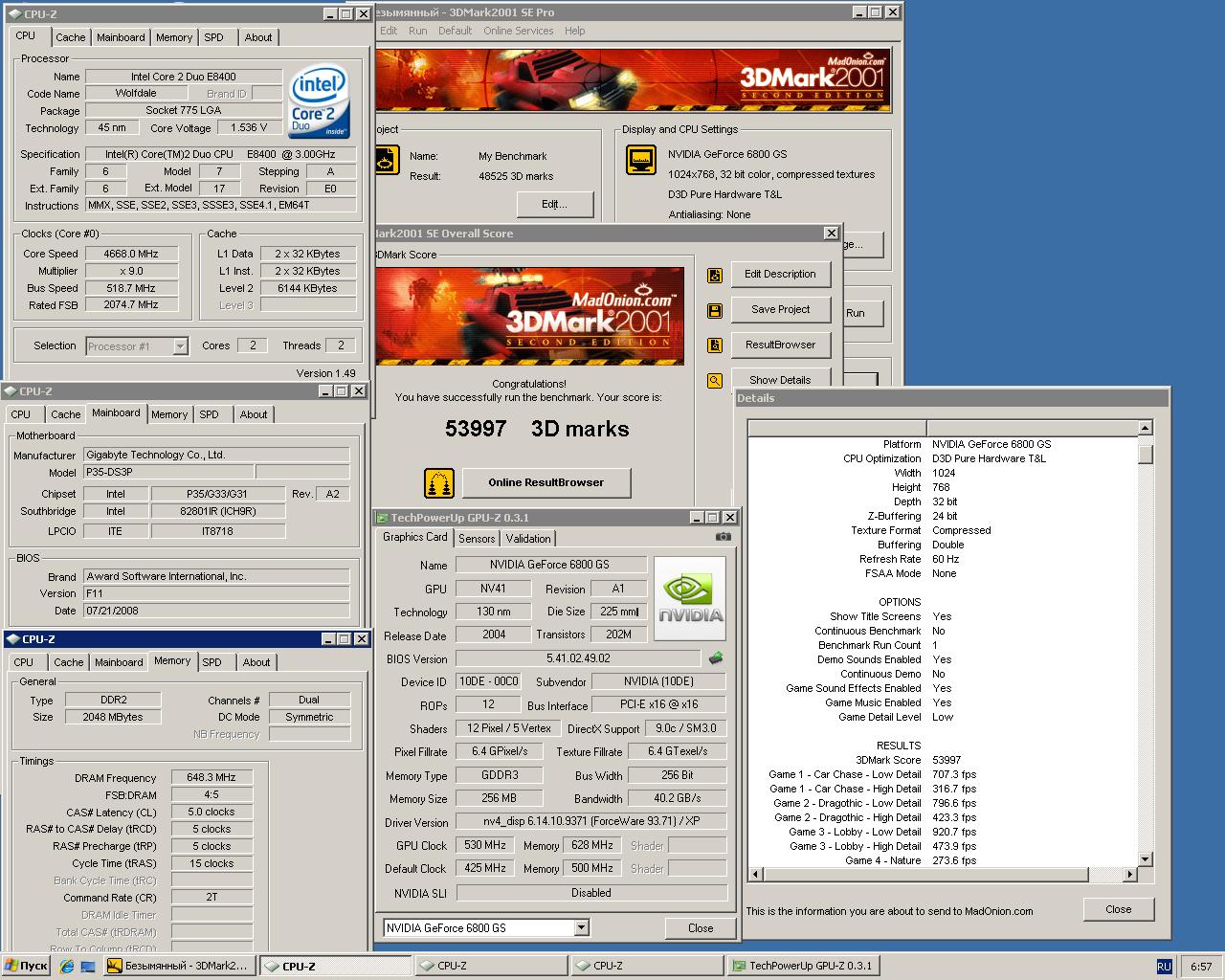Image resolution: width=1225 pixels, height=980 pixels.
Task: Click Details horizontal scroll left arrow
Action: (756, 875)
